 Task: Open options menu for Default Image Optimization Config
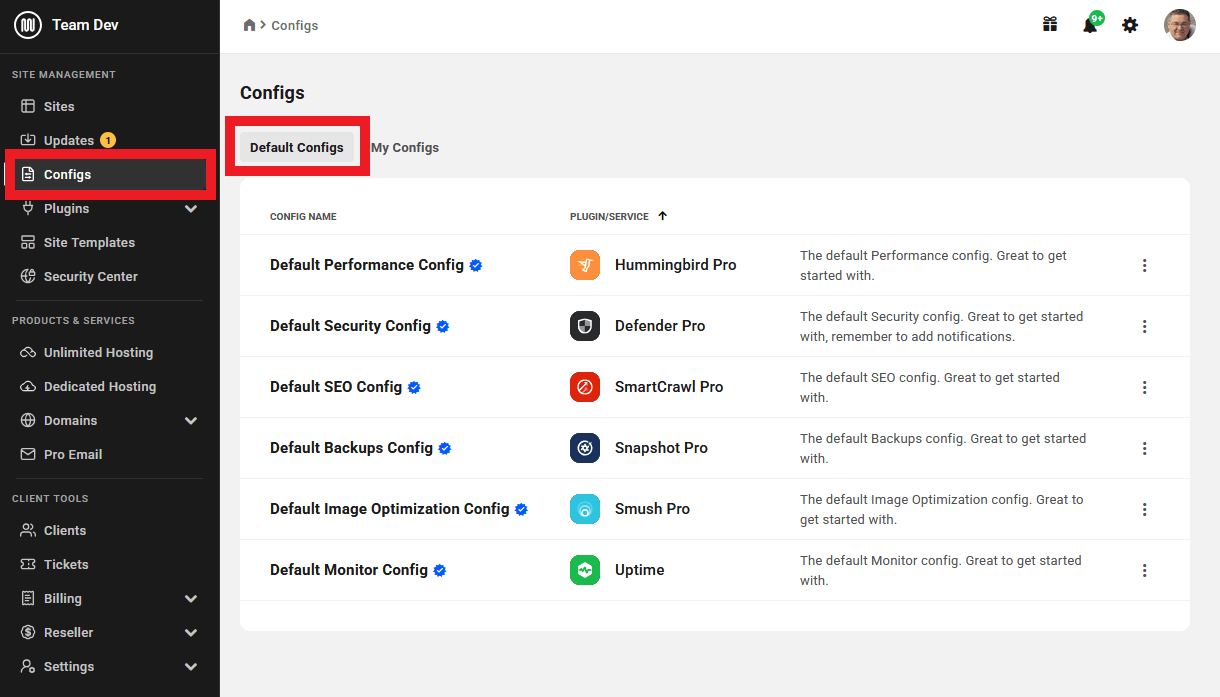click(x=1145, y=509)
